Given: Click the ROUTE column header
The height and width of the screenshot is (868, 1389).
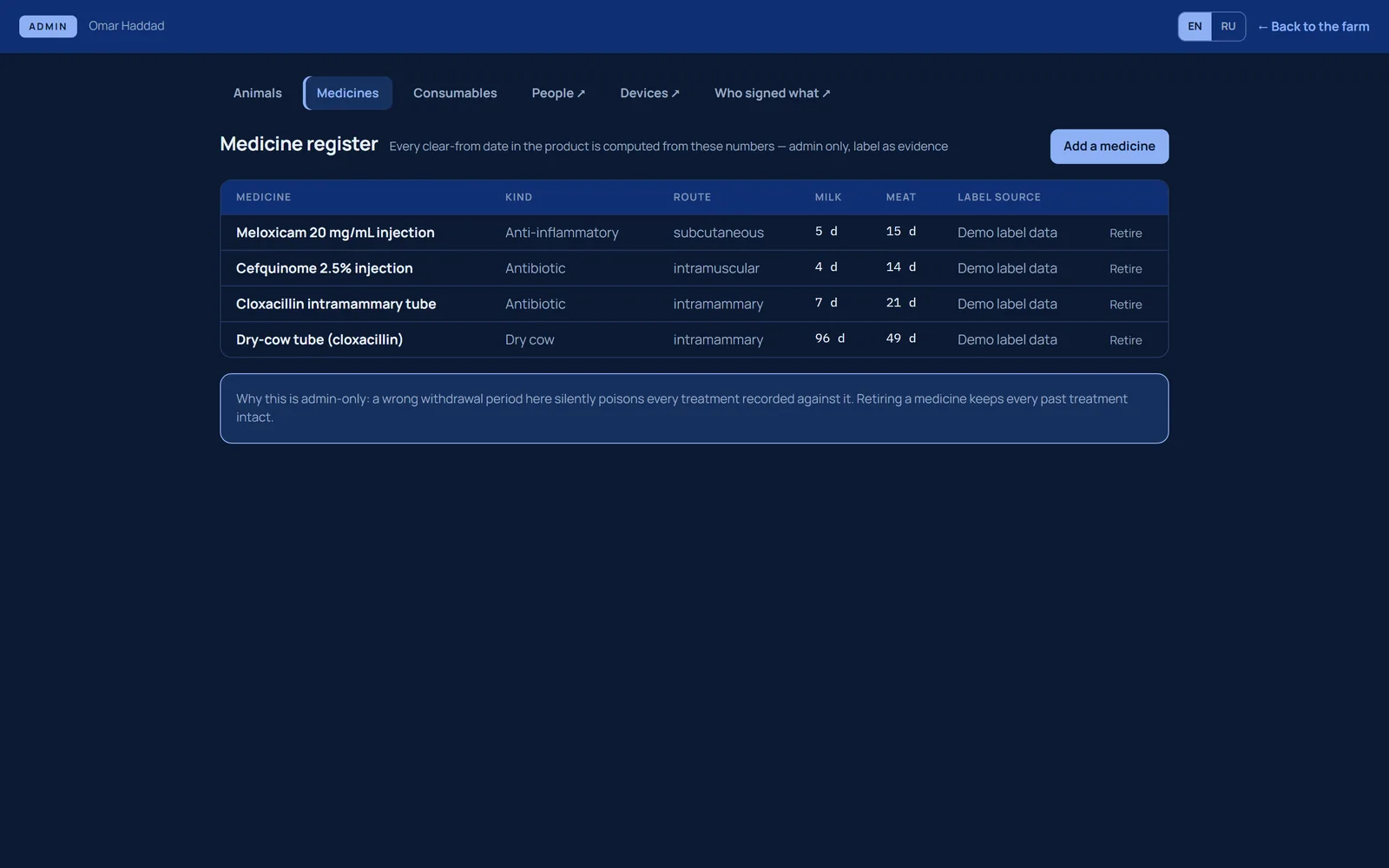Looking at the screenshot, I should pyautogui.click(x=692, y=197).
